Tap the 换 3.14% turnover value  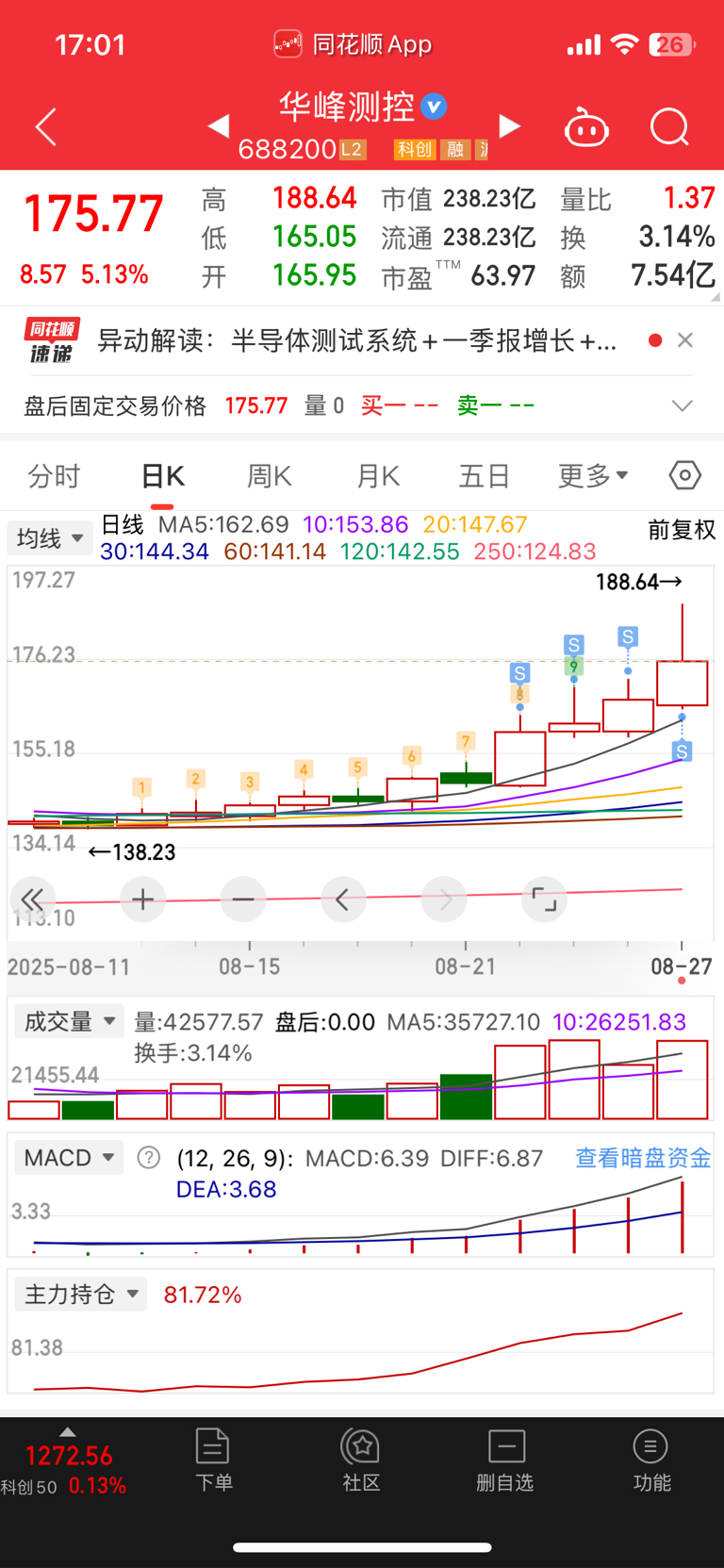(x=677, y=237)
